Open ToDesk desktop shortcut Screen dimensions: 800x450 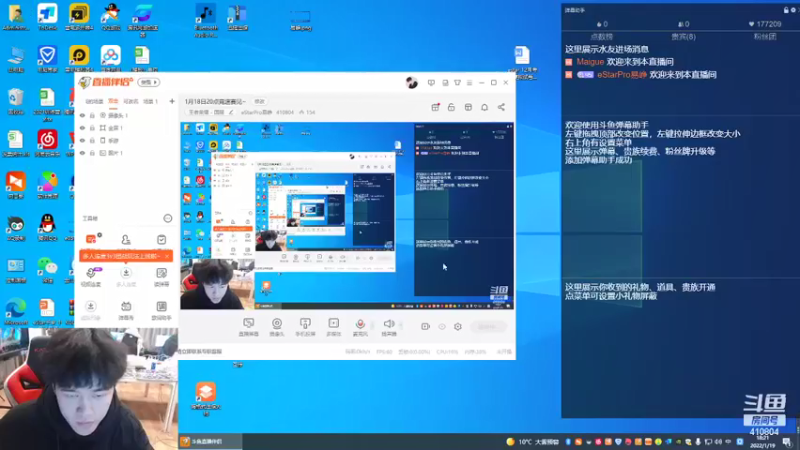pos(47,18)
